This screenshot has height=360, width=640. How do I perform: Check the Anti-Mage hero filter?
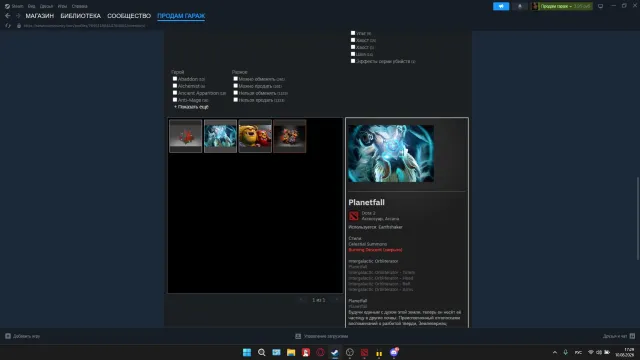[175, 100]
